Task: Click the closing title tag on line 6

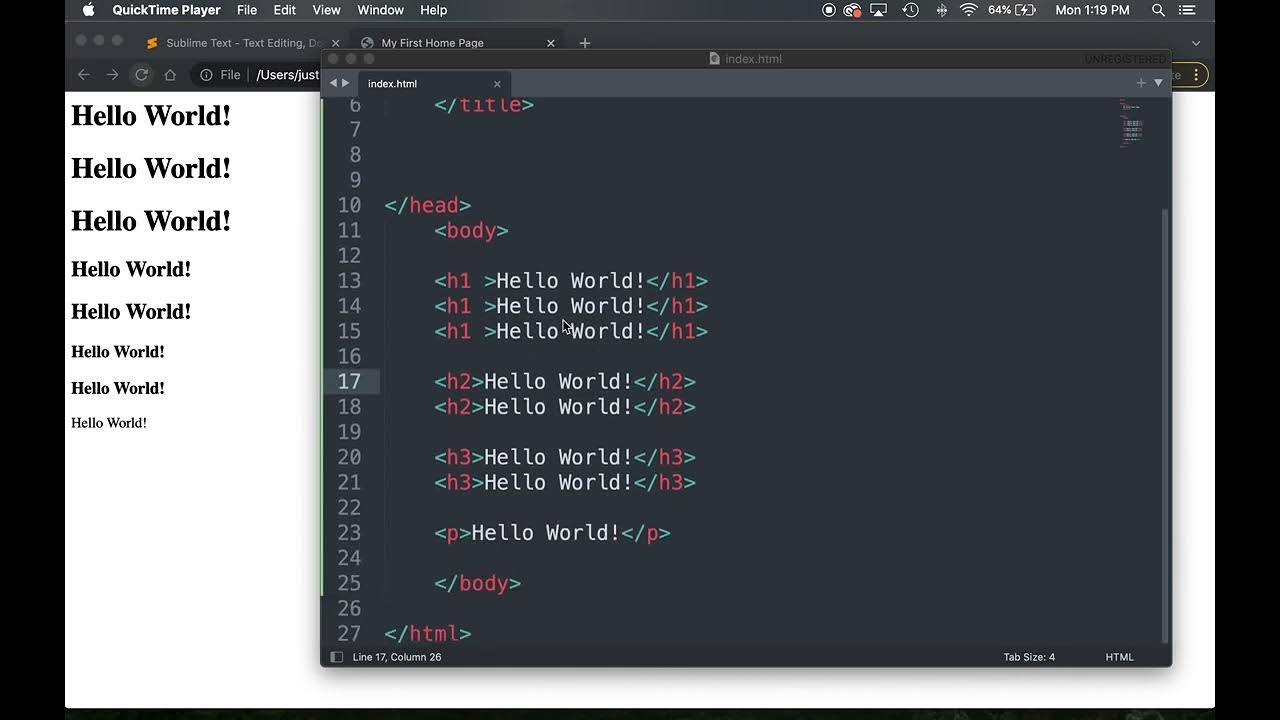Action: [484, 105]
